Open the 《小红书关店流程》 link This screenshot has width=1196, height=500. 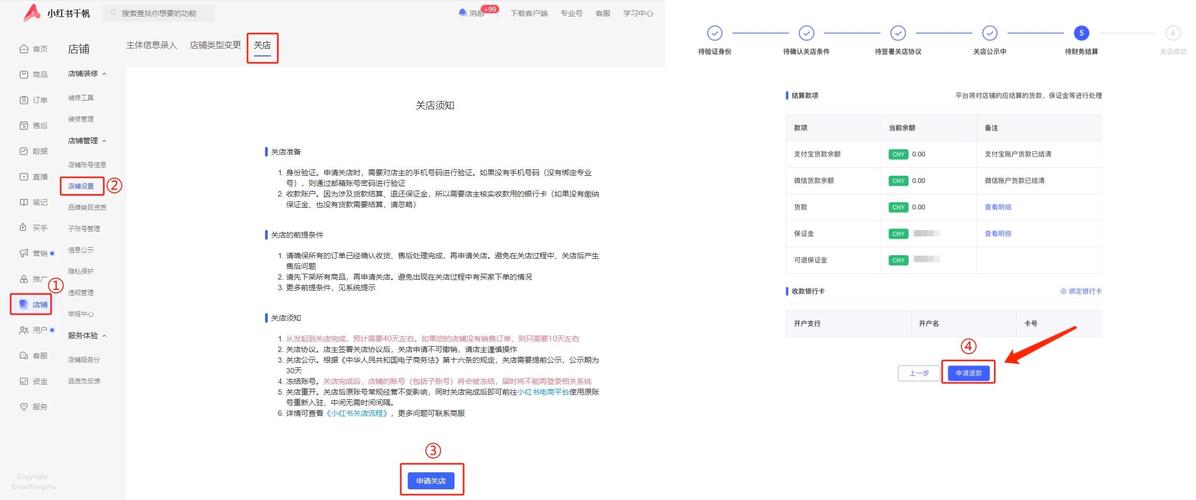click(358, 413)
